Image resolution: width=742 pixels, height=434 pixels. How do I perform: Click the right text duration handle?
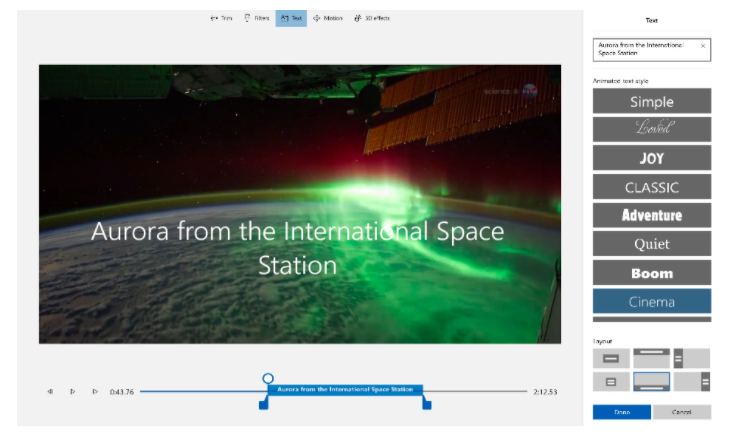point(427,404)
